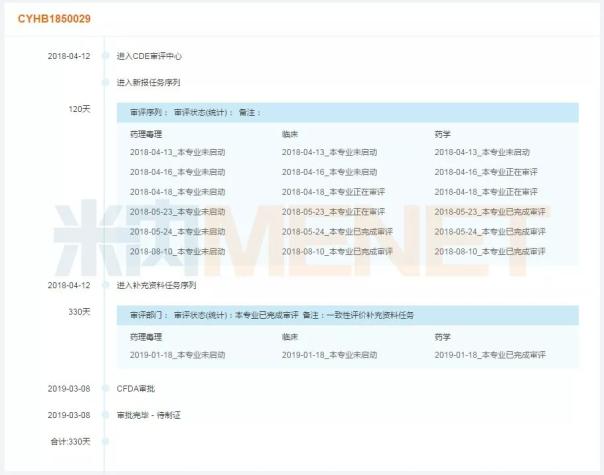Screen dimensions: 604x475
Task: Open the 进入新报任务序列 entry
Action: click(149, 82)
